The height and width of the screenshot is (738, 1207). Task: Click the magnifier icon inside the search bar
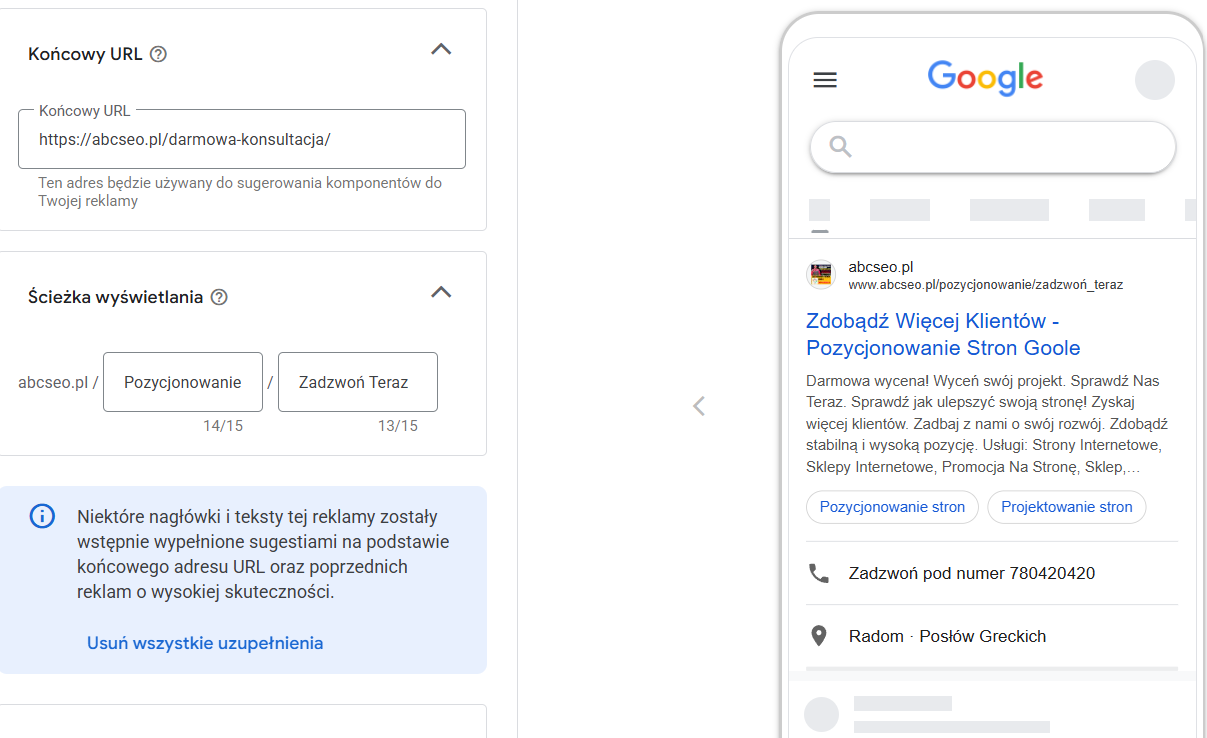[840, 146]
